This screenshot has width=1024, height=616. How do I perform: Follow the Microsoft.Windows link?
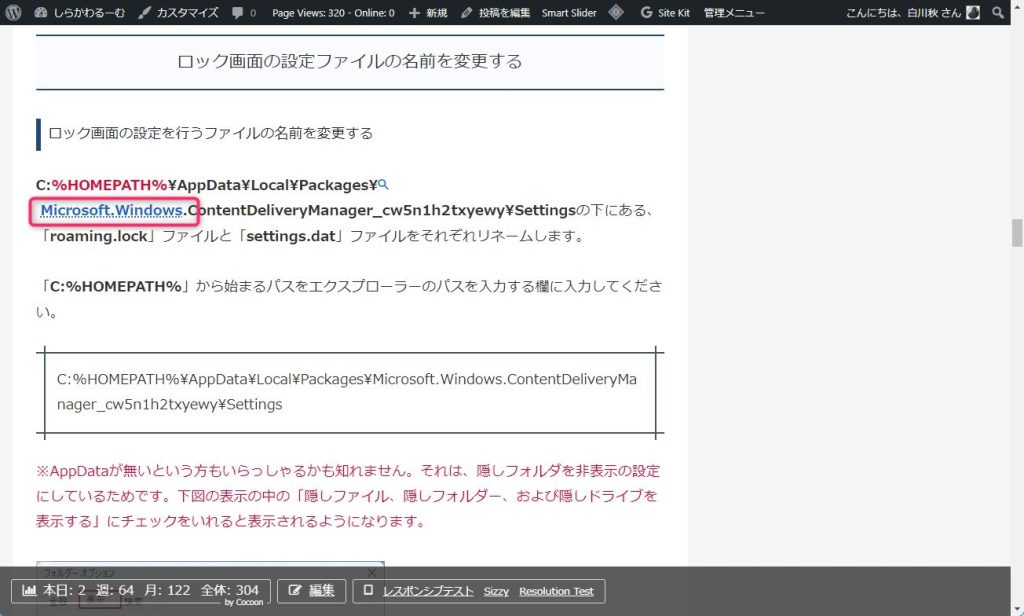pyautogui.click(x=111, y=210)
